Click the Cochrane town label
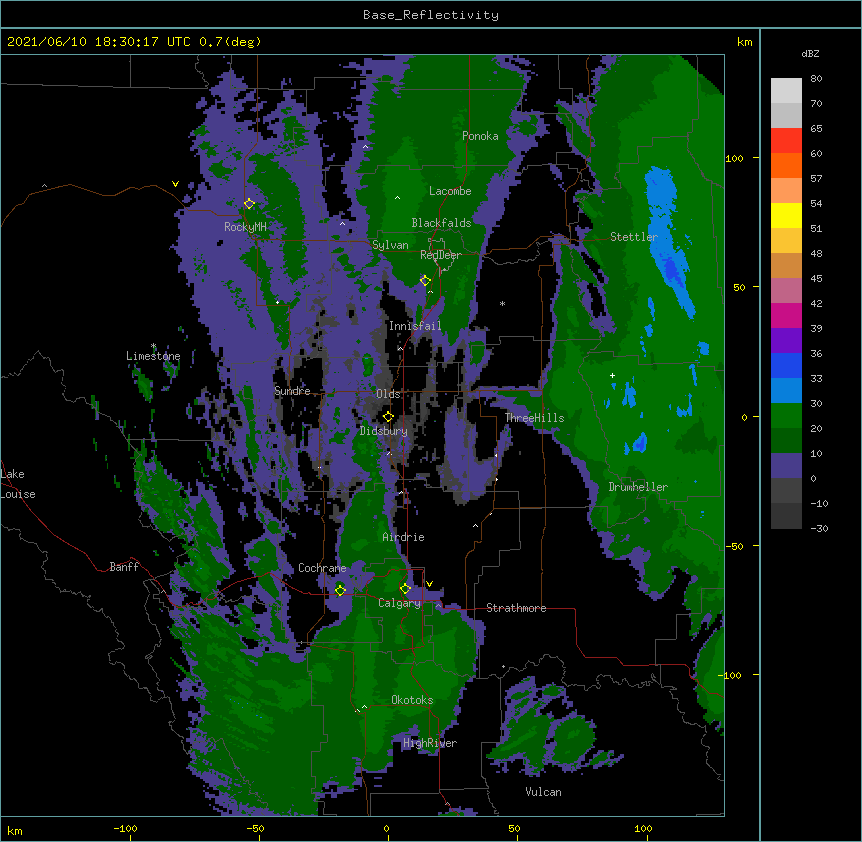 pyautogui.click(x=322, y=568)
